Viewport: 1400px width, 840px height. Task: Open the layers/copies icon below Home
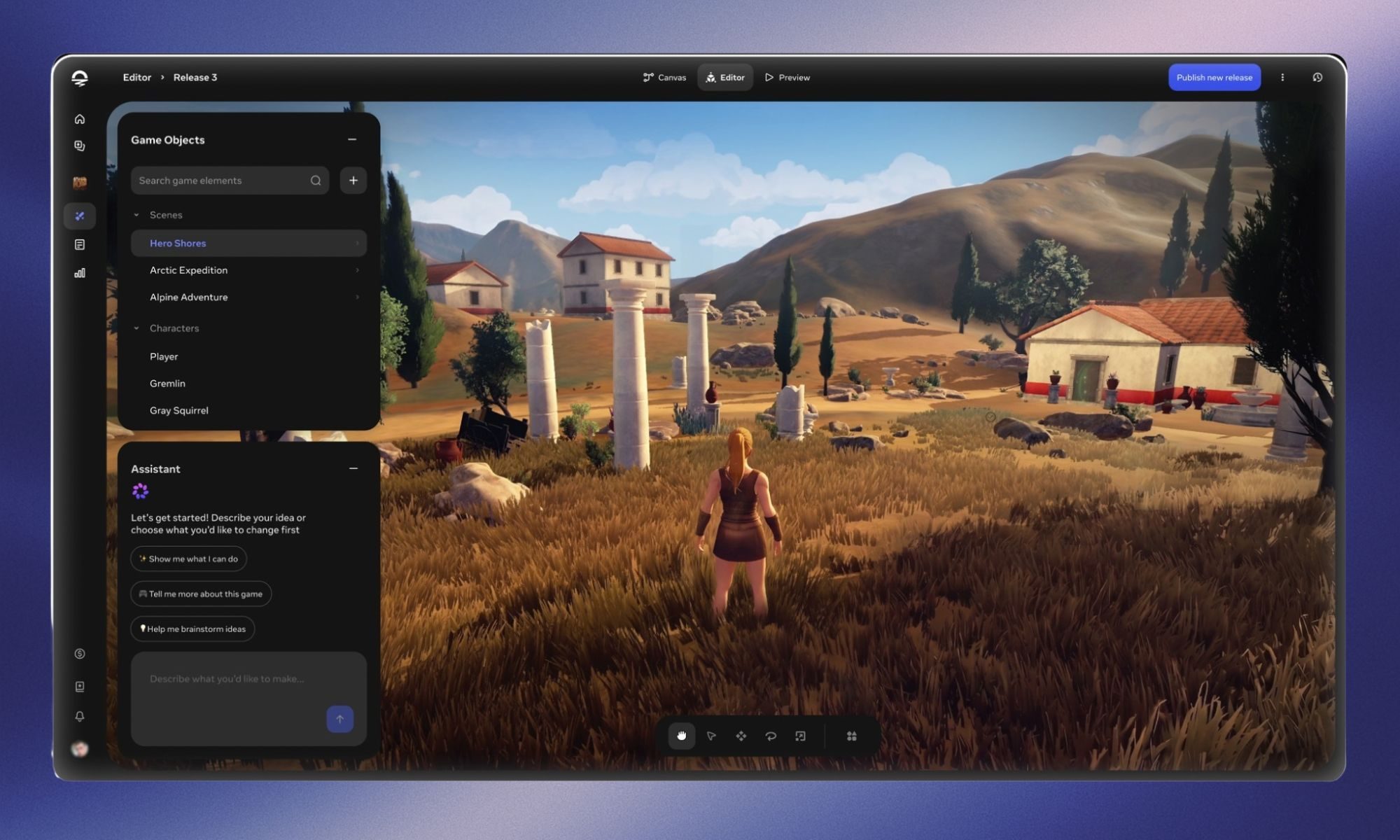[80, 146]
